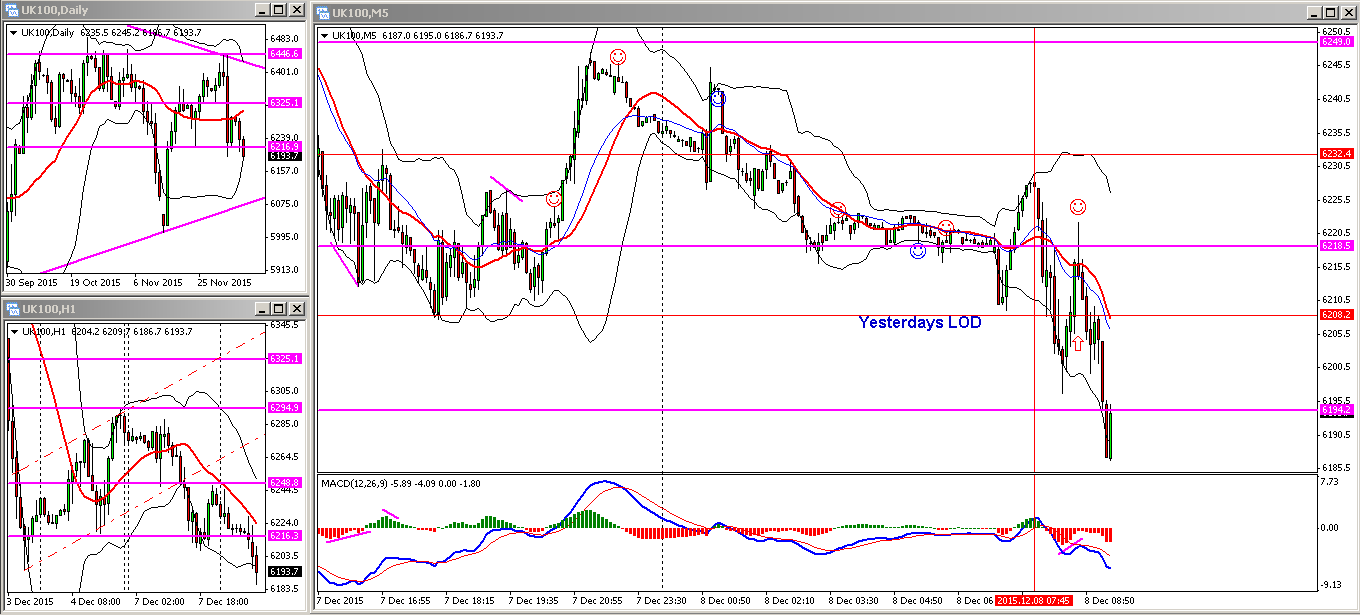Select the red up-arrow marker under Yesterdays LOD line
The image size is (1360, 615).
(1078, 343)
